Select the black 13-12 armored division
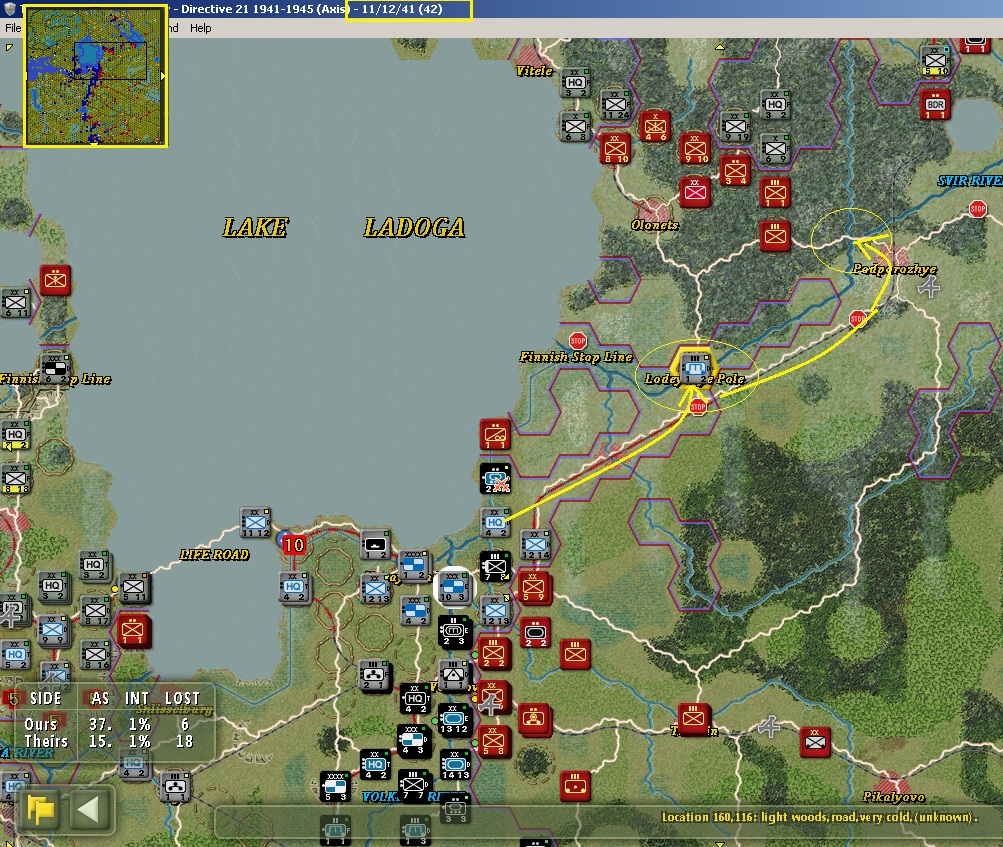1003x847 pixels. coord(454,719)
